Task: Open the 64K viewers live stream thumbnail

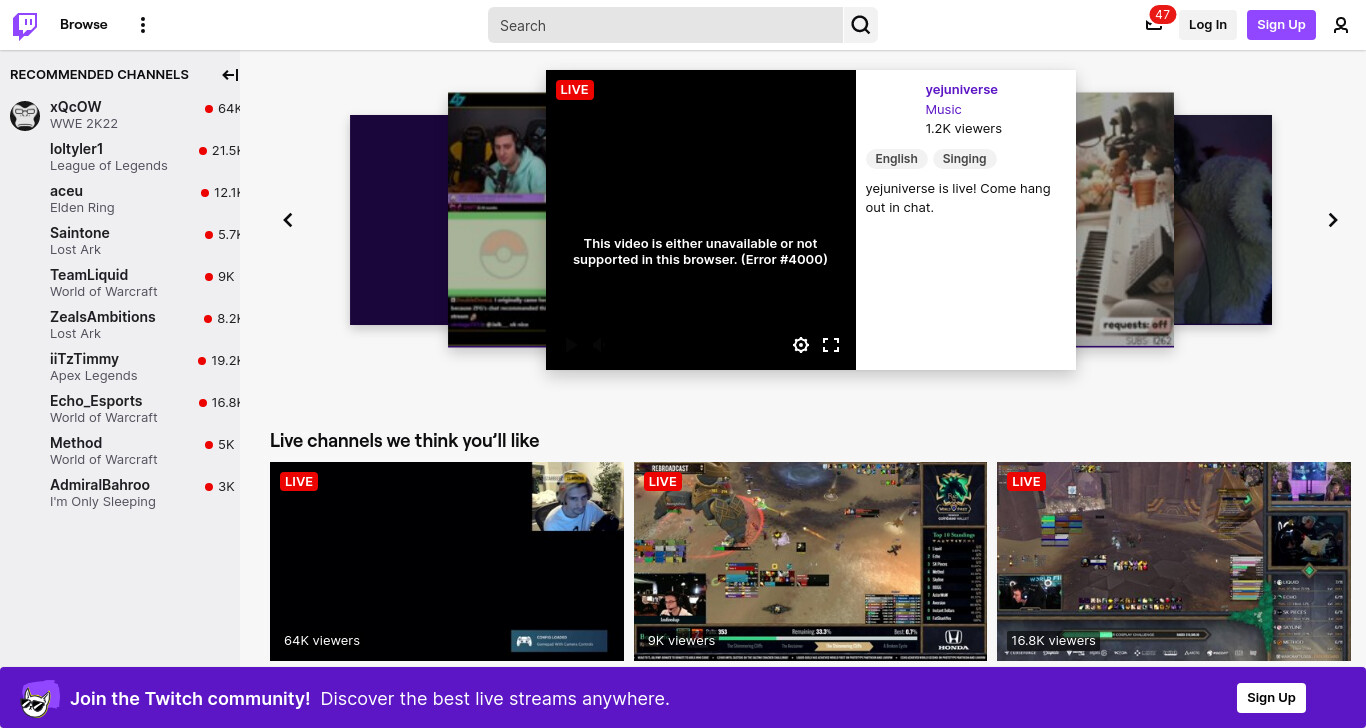Action: 447,561
